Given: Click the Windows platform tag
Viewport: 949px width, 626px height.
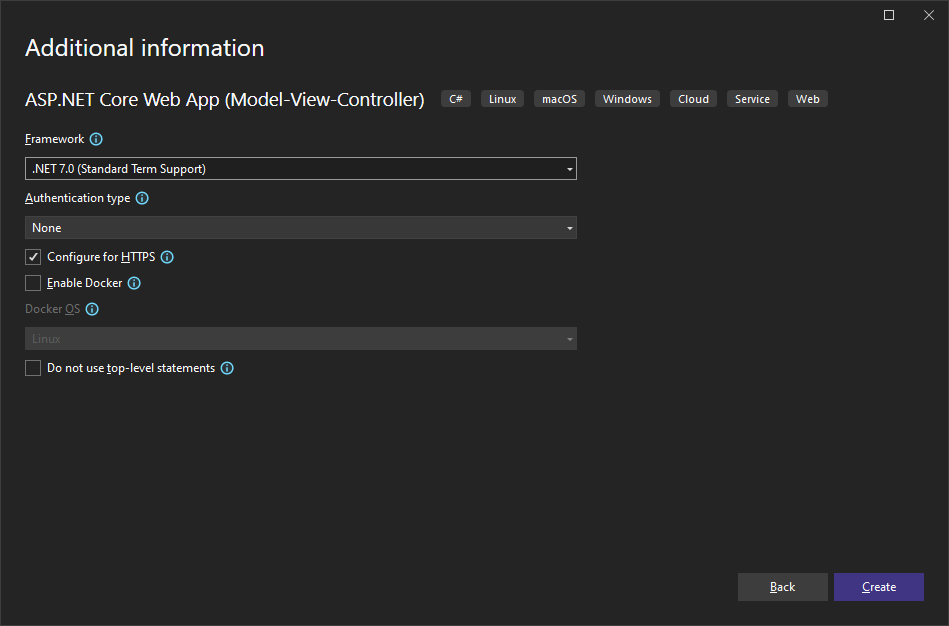Looking at the screenshot, I should [627, 99].
